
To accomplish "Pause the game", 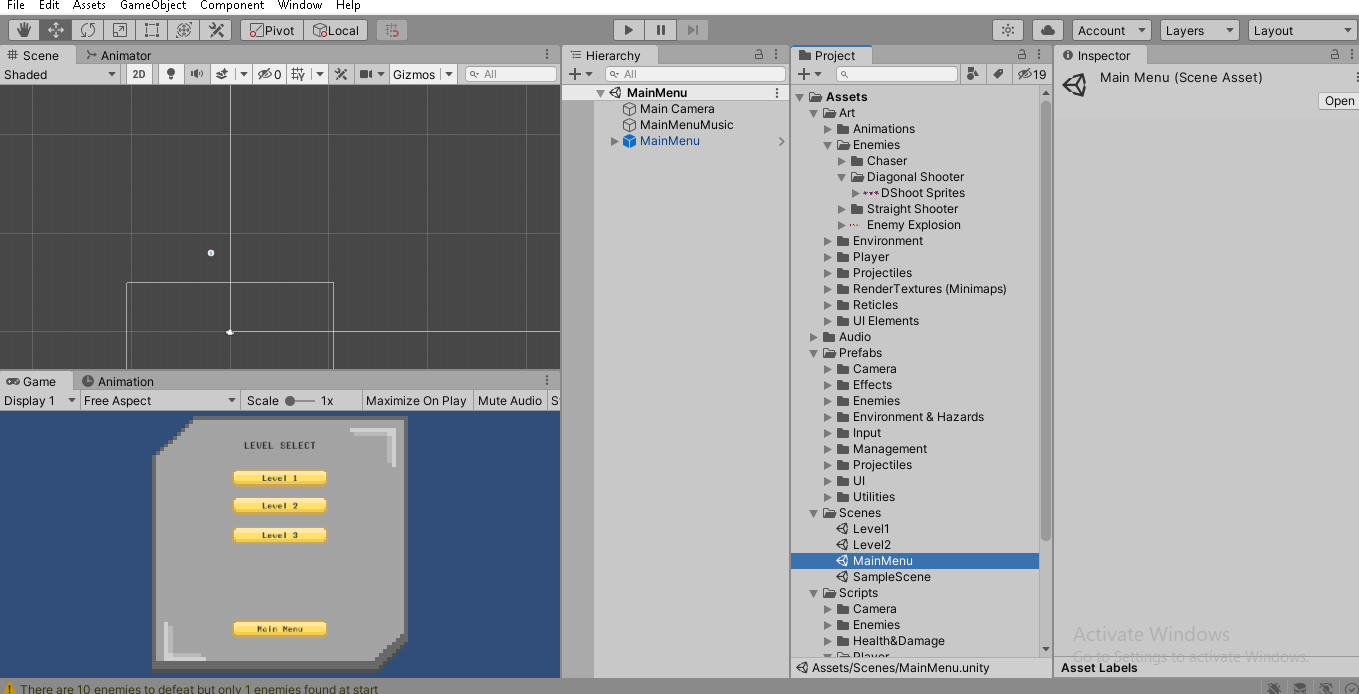I will pyautogui.click(x=661, y=30).
